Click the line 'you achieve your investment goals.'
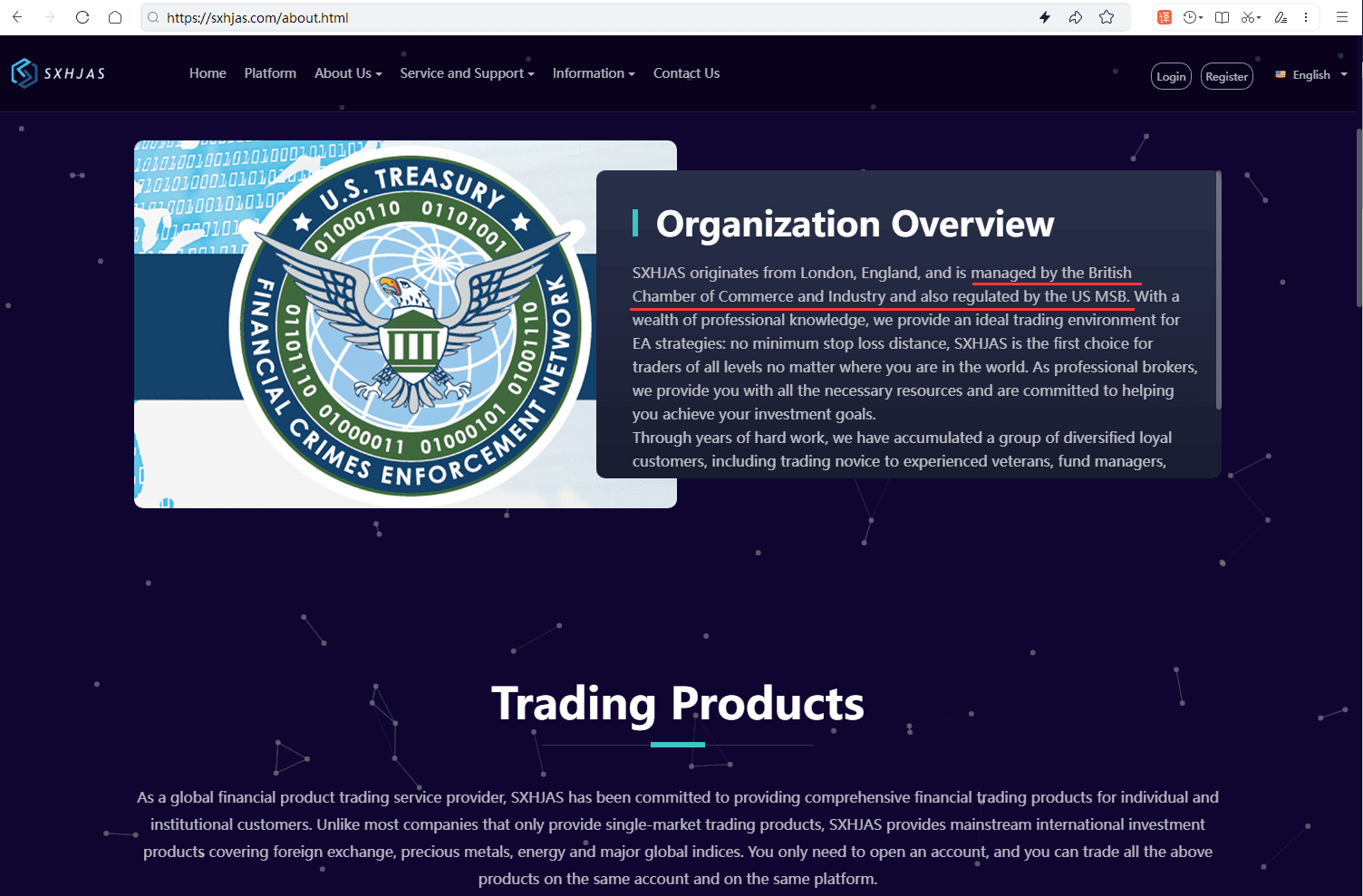 754,414
